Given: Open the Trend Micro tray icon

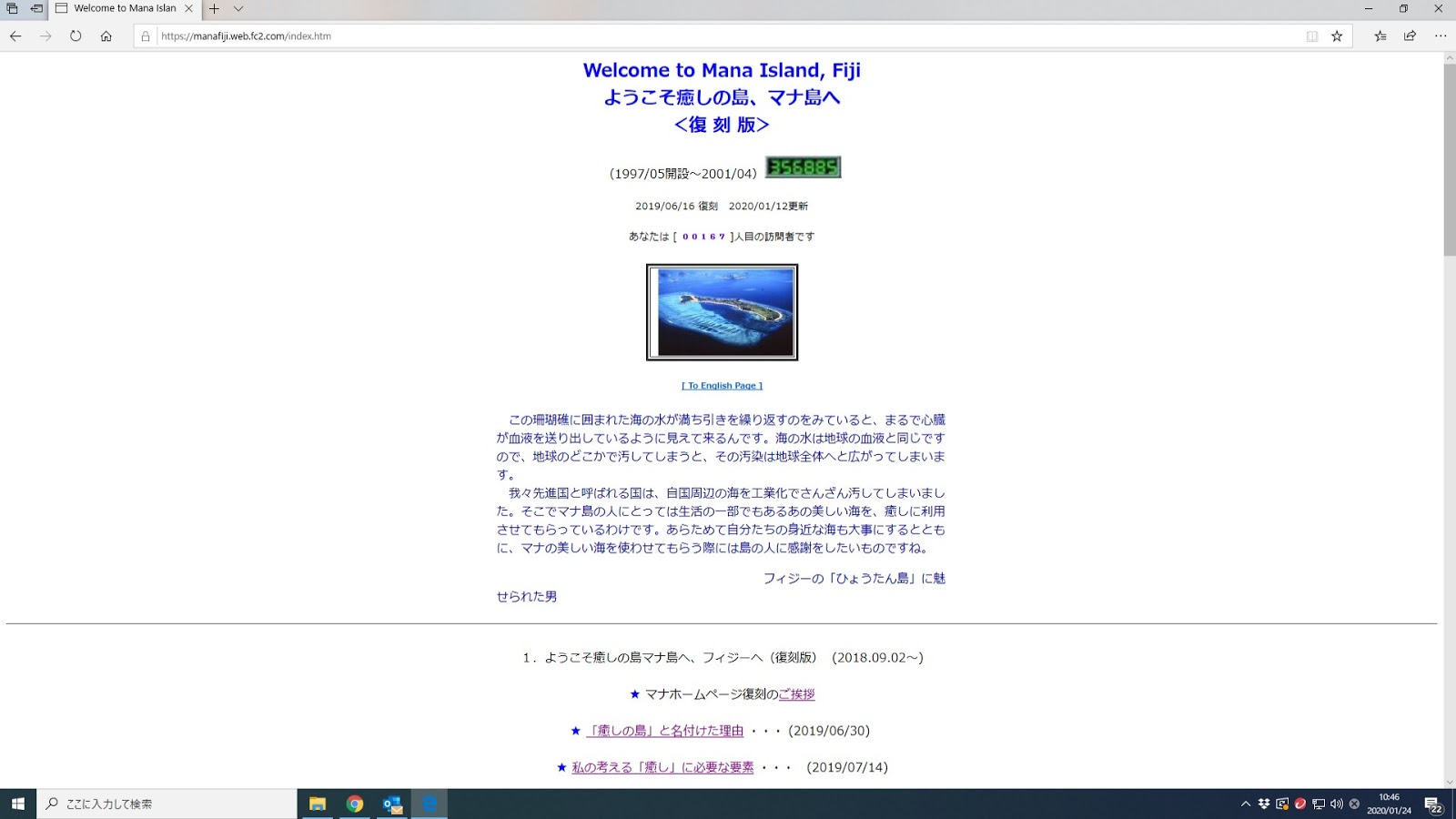Looking at the screenshot, I should (1300, 804).
